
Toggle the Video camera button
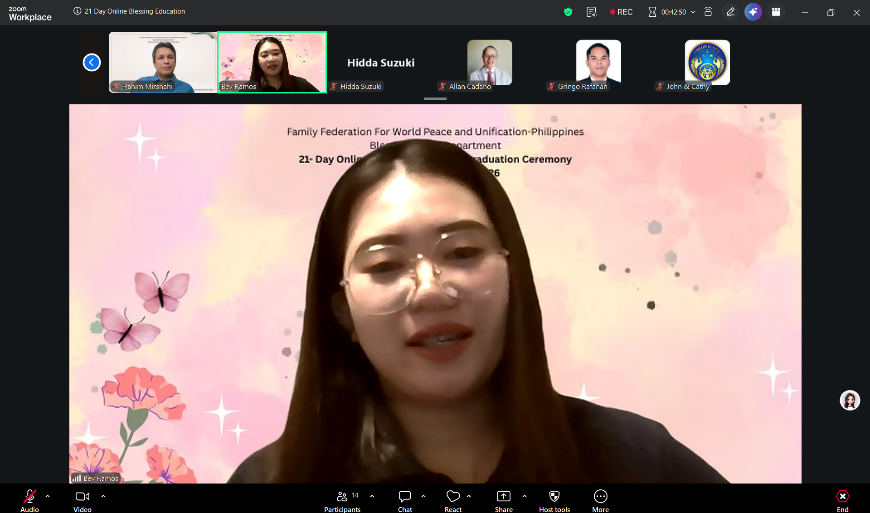[82, 497]
